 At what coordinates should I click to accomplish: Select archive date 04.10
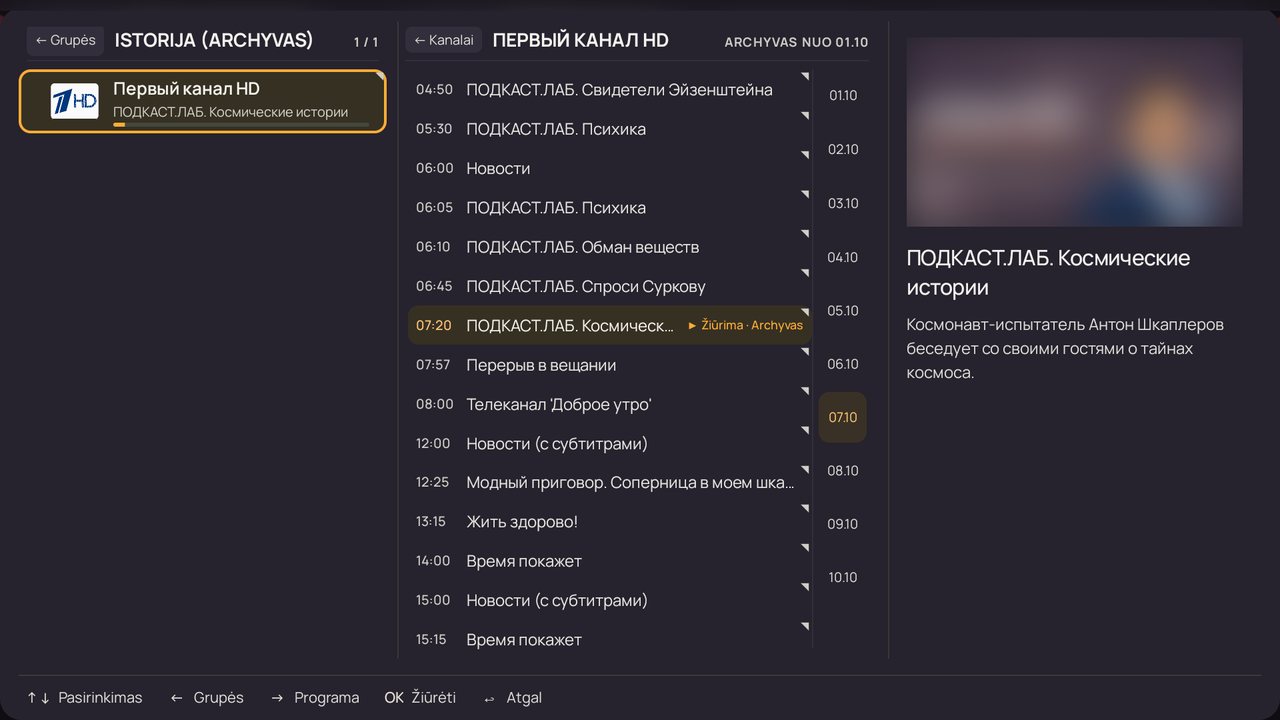(843, 258)
